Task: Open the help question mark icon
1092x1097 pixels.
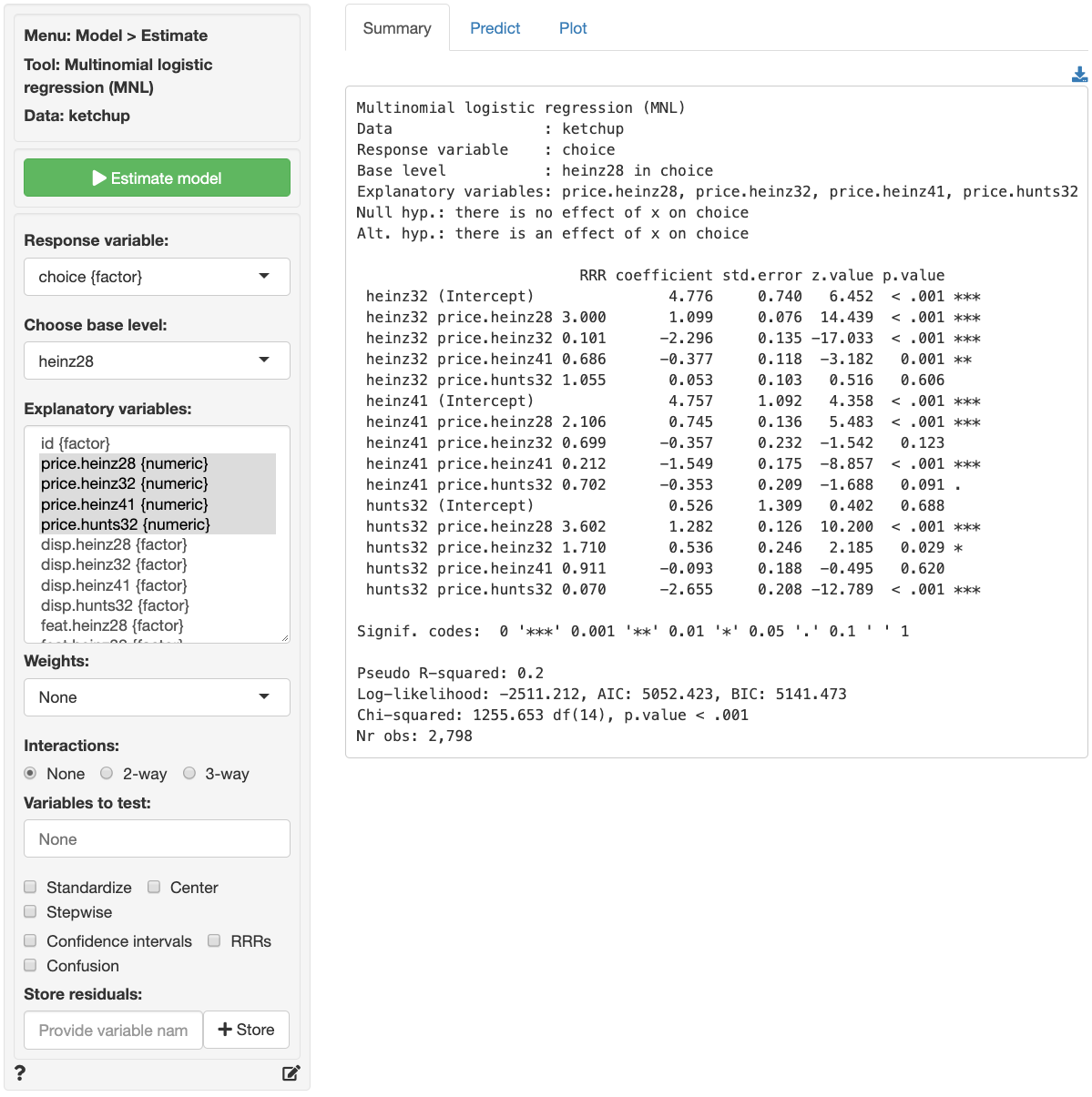Action: [x=20, y=1072]
